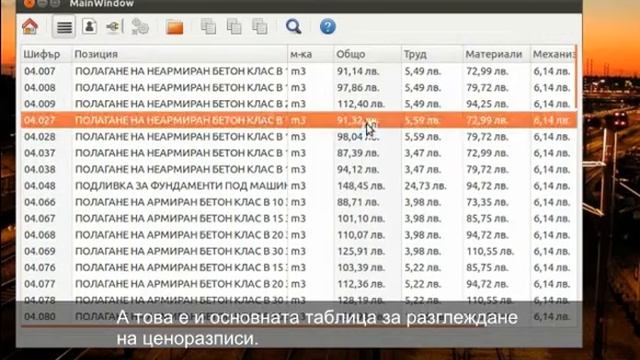This screenshot has height=360, width=640.
Task: Click labor value 3,47 лв. in row 04.037
Action: pos(422,153)
